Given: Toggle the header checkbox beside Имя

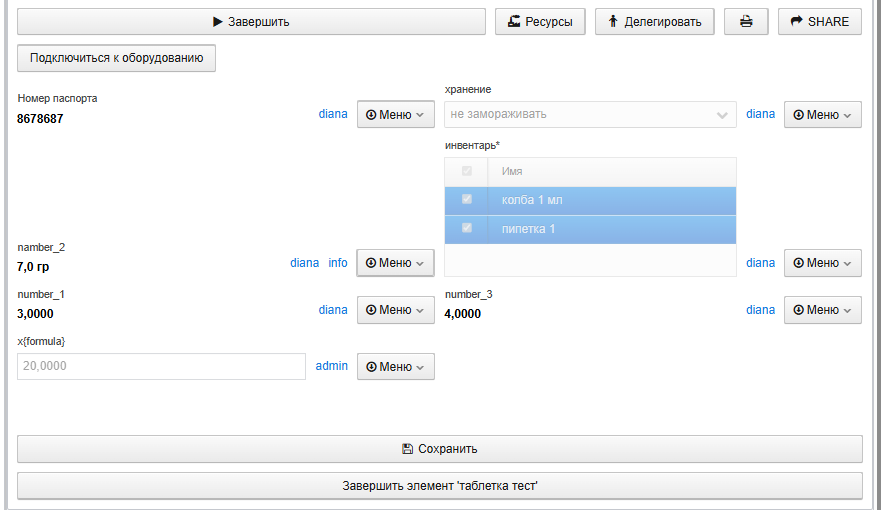Looking at the screenshot, I should (x=466, y=171).
